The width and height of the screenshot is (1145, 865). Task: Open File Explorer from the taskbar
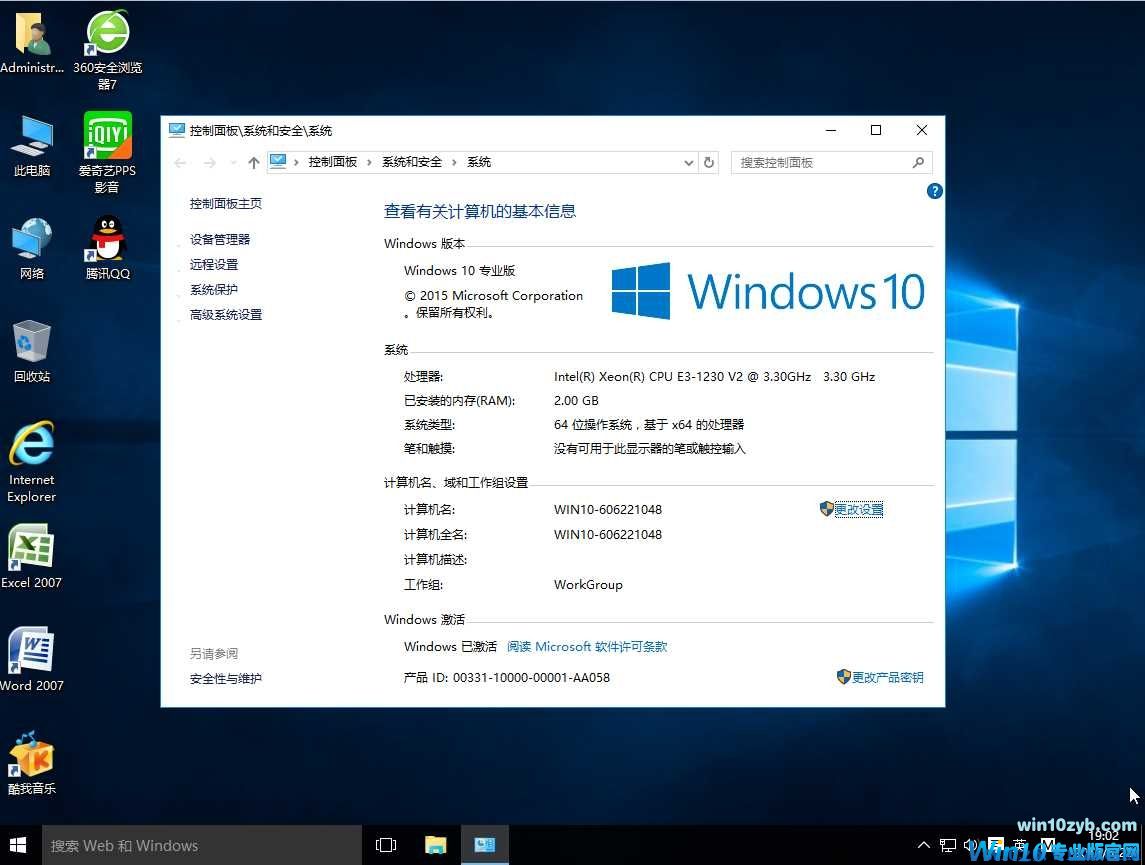coord(435,845)
